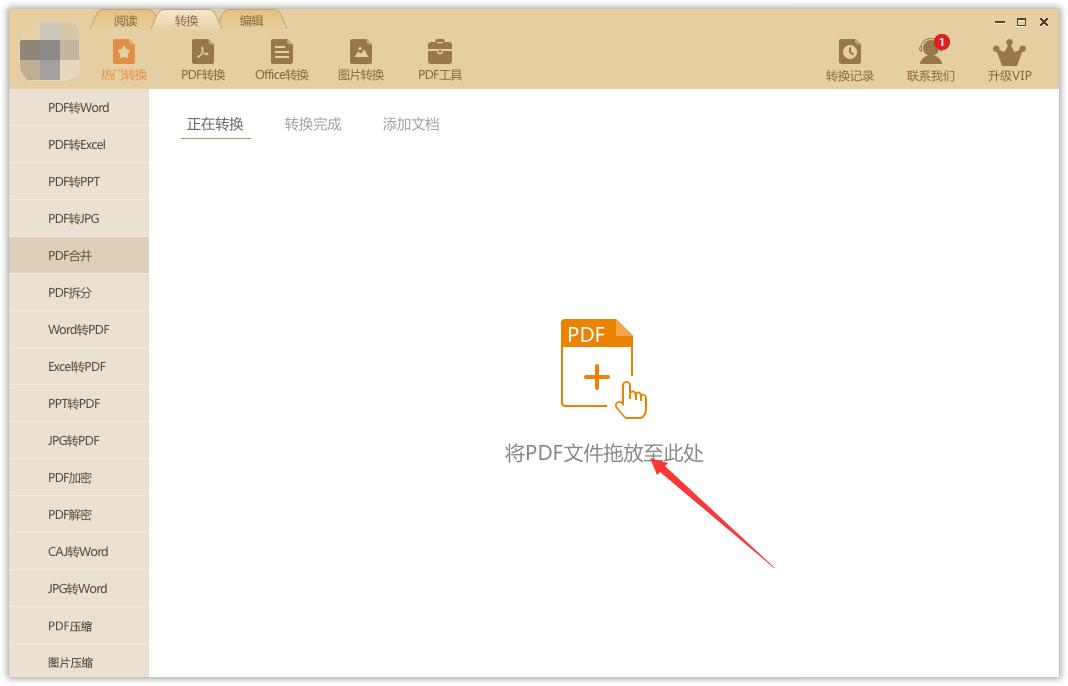Select the 热门转换 toolbar icon

pos(124,56)
